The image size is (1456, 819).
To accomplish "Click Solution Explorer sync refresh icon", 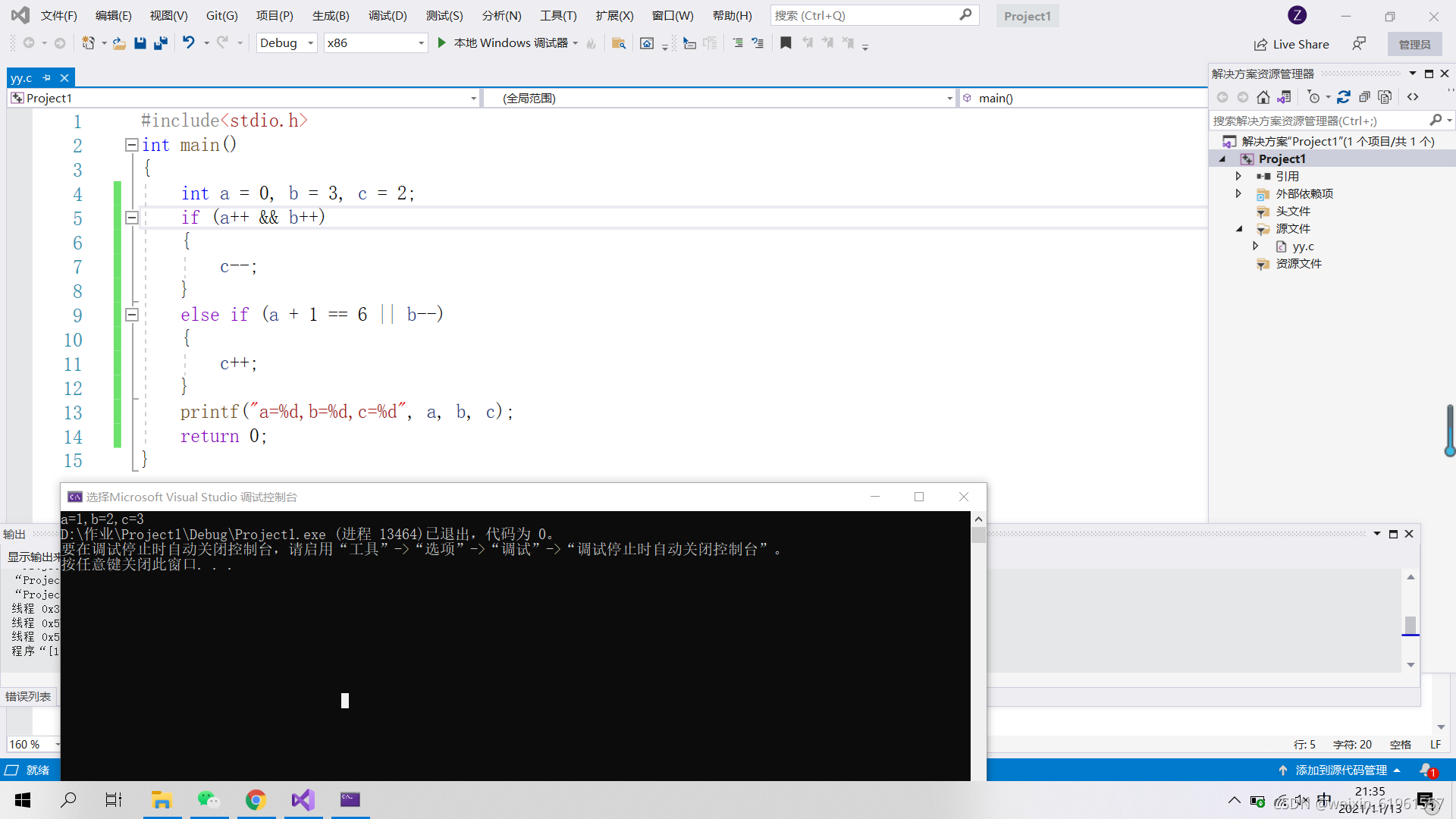I will 1344,97.
